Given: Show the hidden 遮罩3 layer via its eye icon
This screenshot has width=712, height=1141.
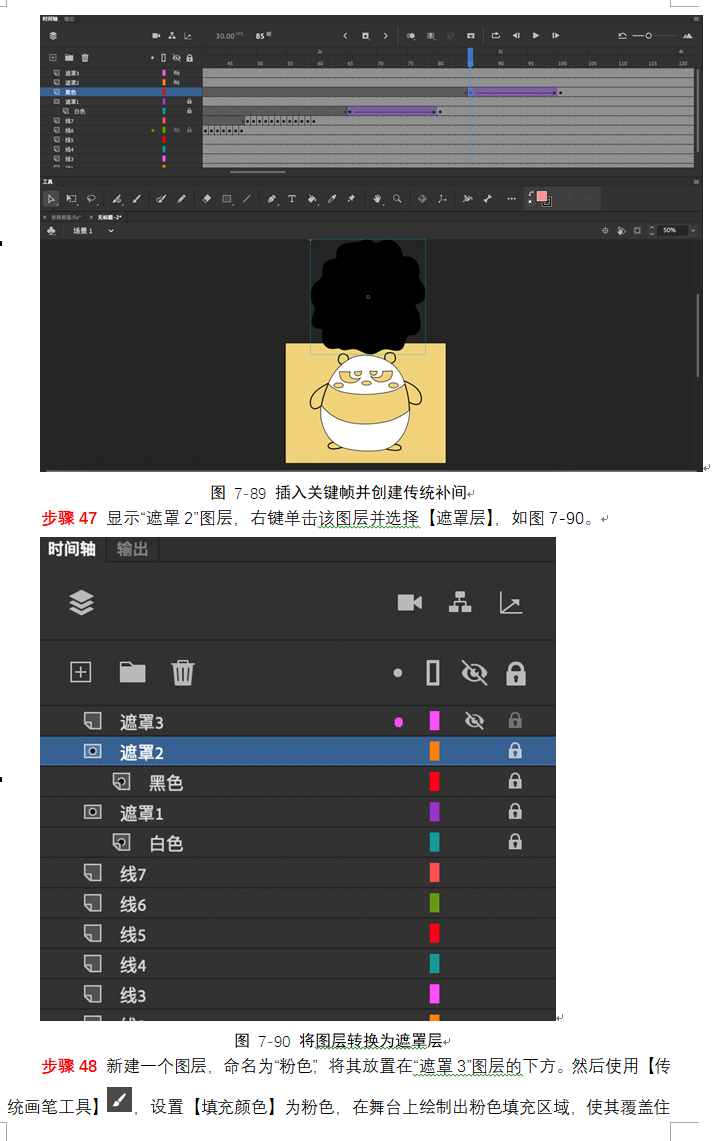Looking at the screenshot, I should 475,721.
